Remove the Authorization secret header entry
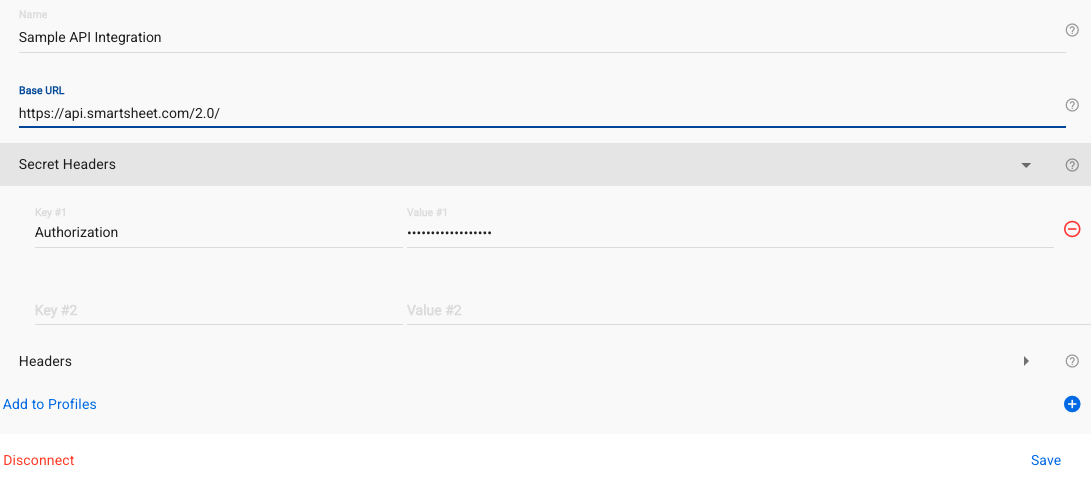The width and height of the screenshot is (1091, 484). pos(1072,229)
